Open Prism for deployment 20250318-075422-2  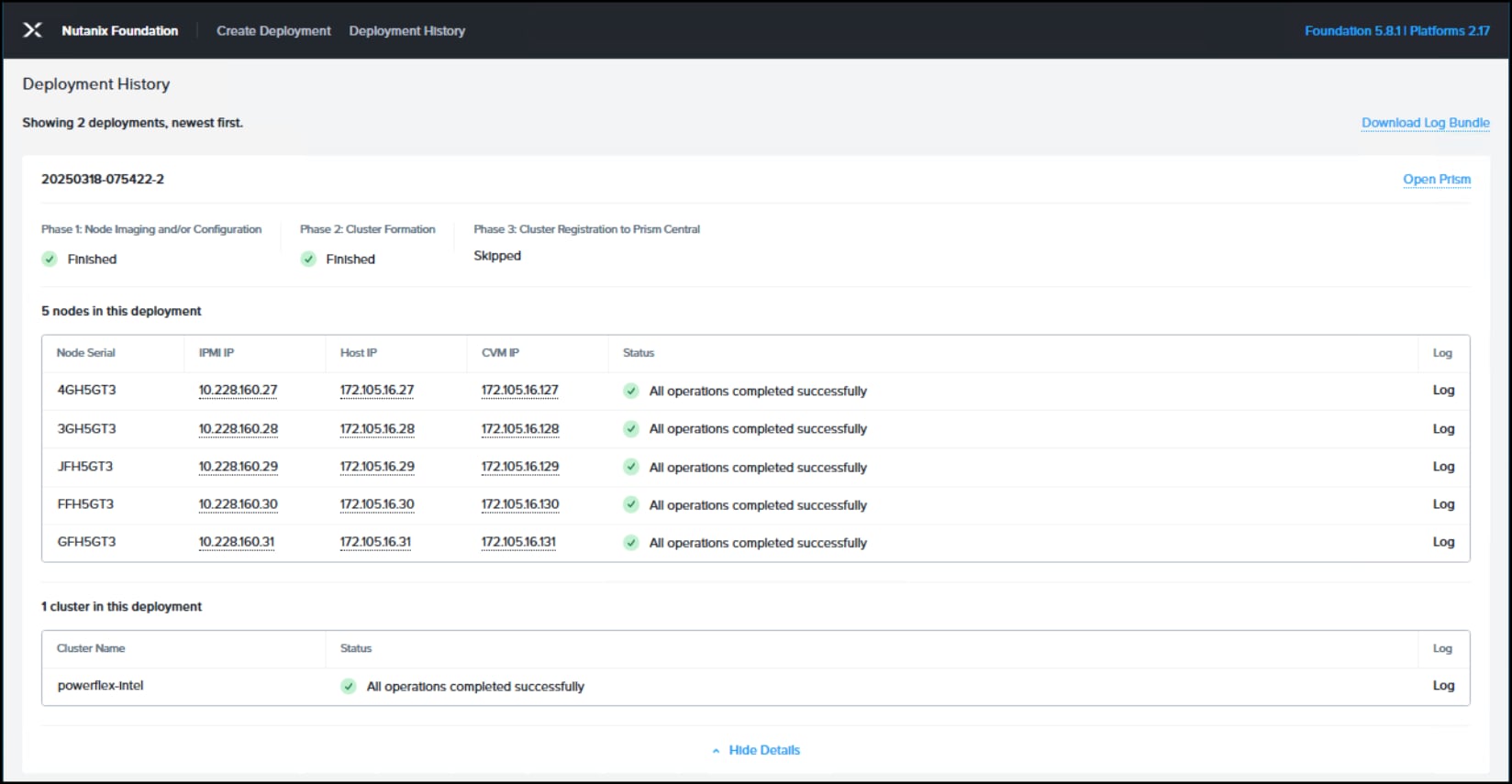click(x=1437, y=180)
